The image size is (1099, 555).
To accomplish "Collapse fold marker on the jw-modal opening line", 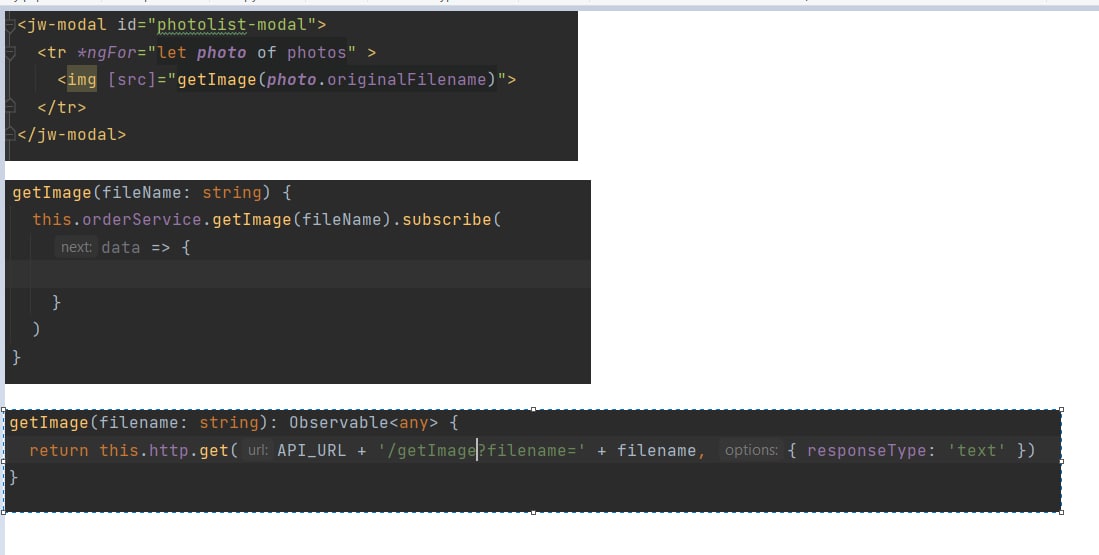I will click(10, 25).
